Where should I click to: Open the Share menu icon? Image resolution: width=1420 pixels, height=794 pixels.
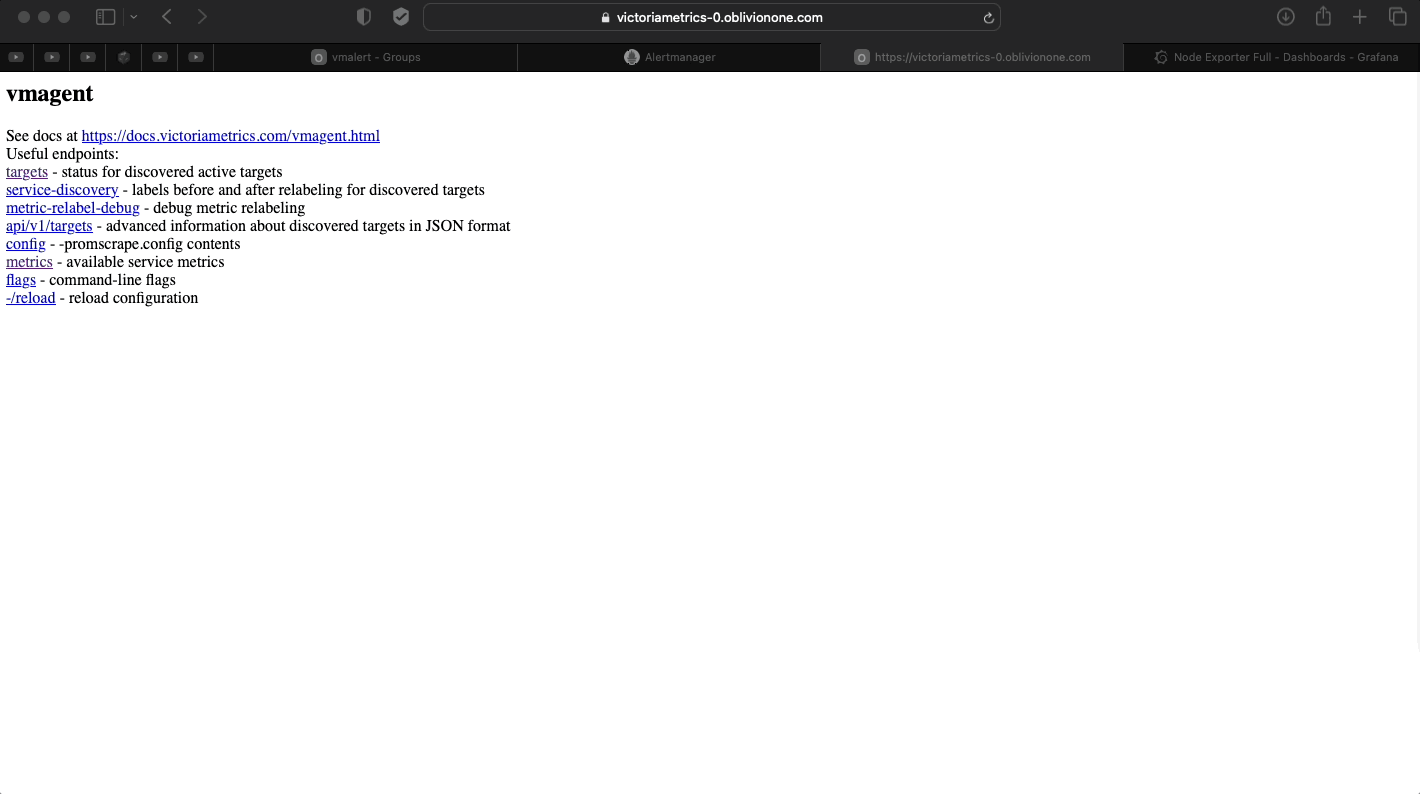(1323, 17)
